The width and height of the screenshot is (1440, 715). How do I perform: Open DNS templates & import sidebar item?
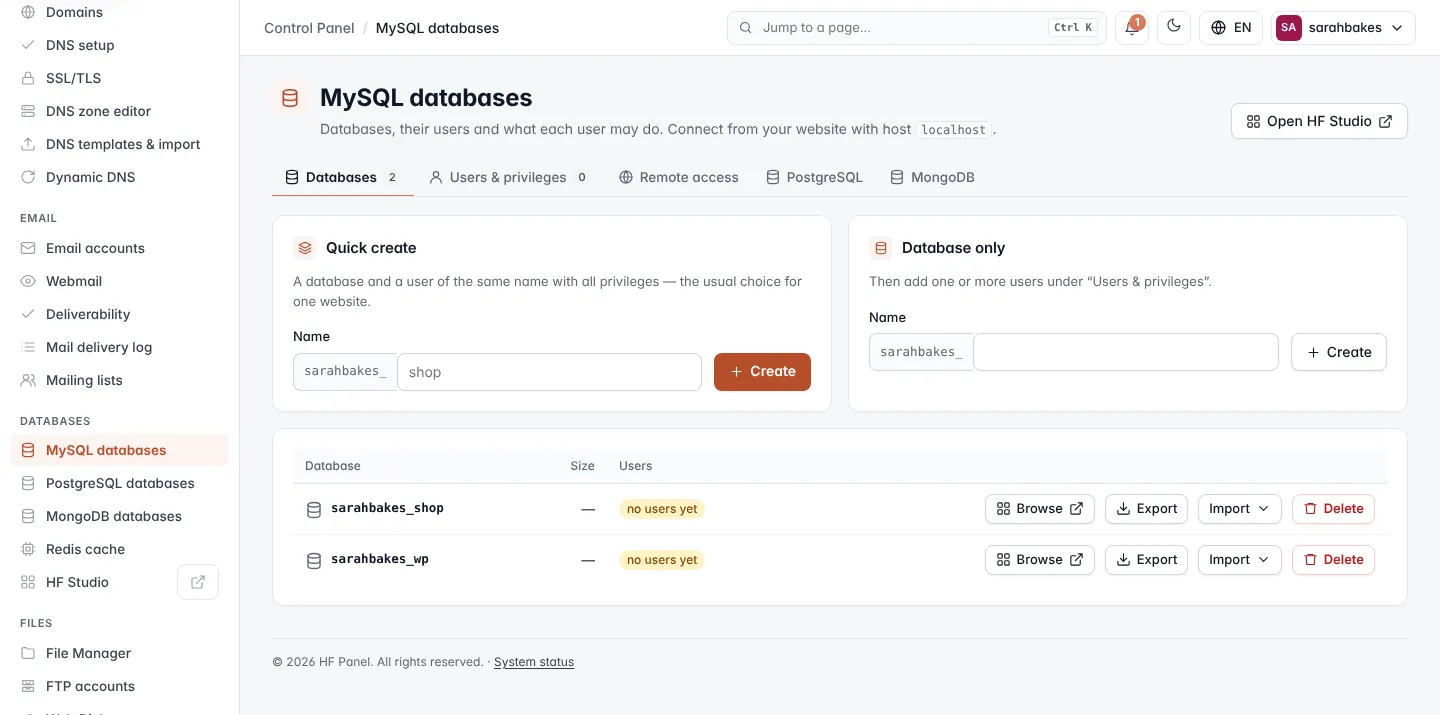pyautogui.click(x=119, y=144)
